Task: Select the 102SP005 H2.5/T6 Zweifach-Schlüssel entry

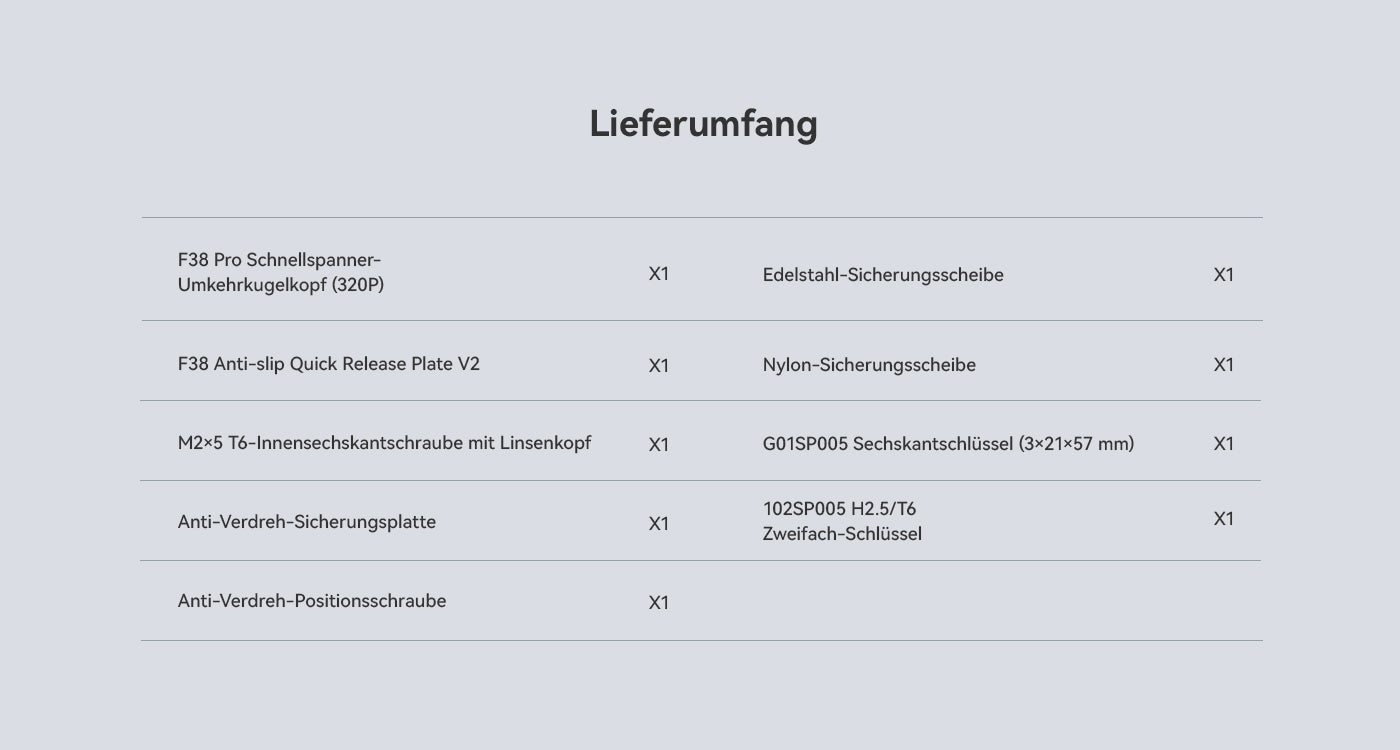Action: click(842, 521)
